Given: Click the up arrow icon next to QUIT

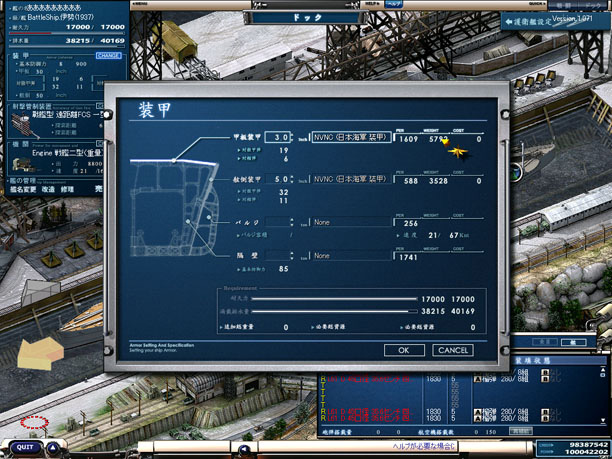Looking at the screenshot, I should [53, 448].
